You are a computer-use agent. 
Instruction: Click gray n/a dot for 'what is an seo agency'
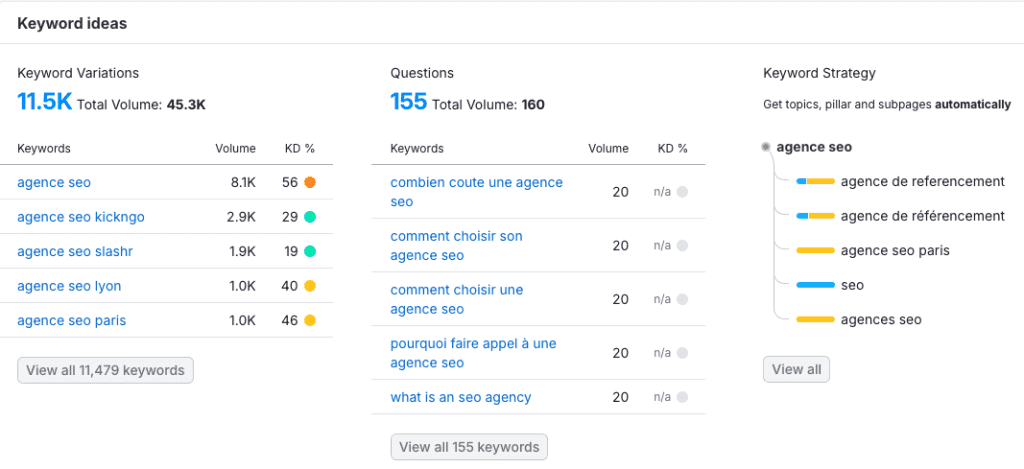pos(682,397)
